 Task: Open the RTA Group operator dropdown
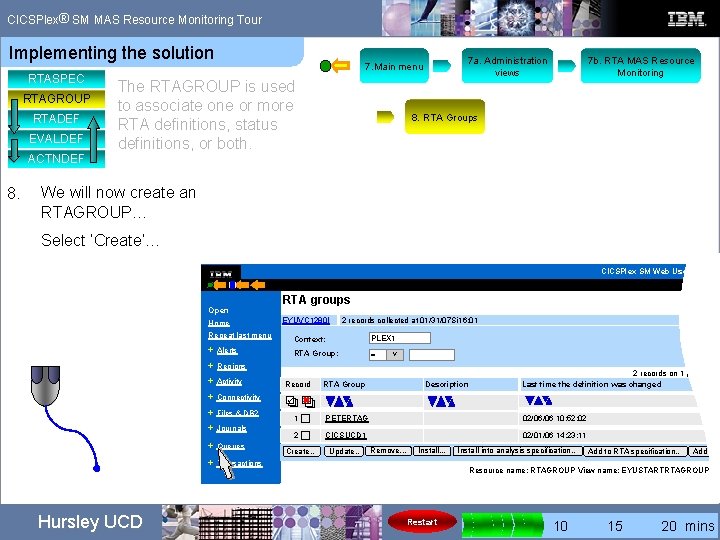pyautogui.click(x=386, y=354)
